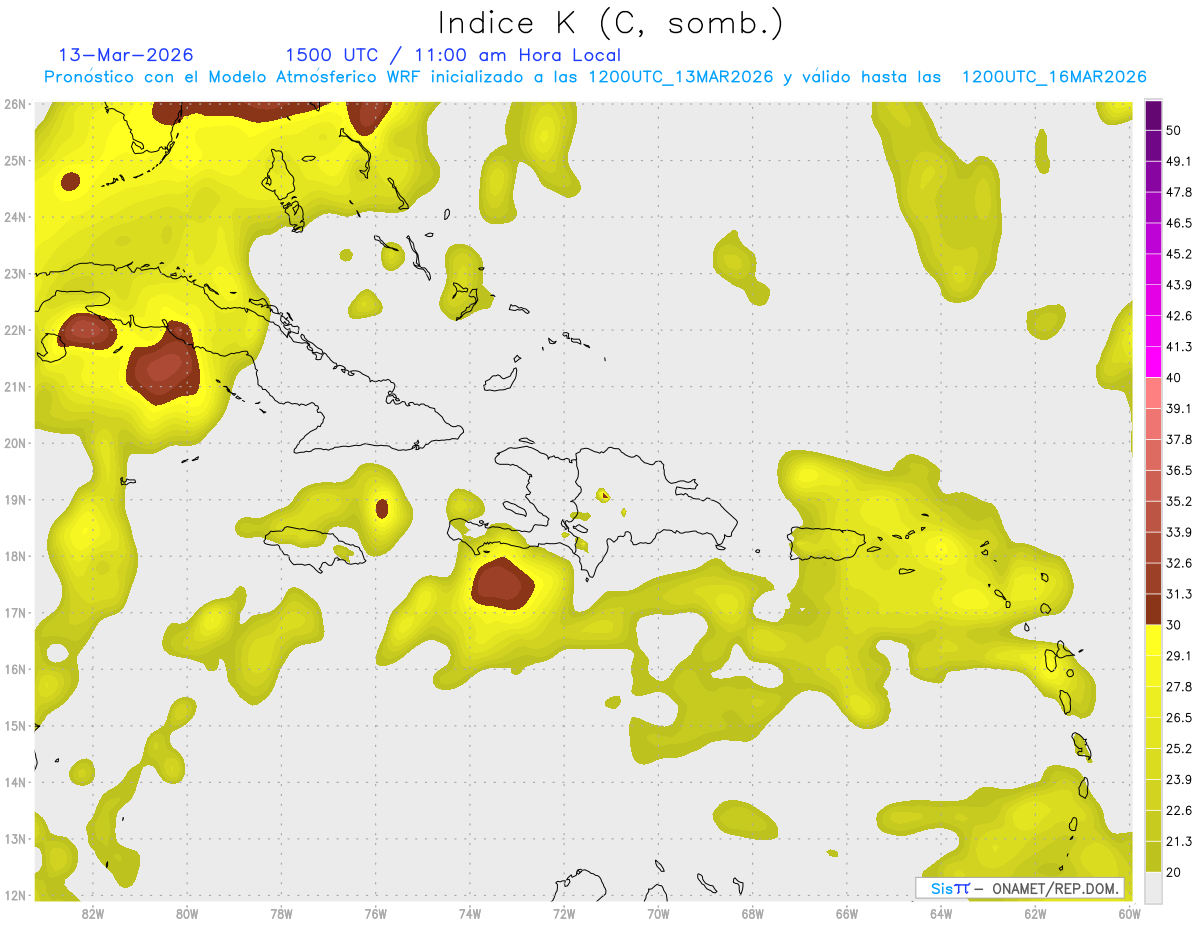Pick the olive swatch between 20 and 21.3
The width and height of the screenshot is (1200, 927).
1153,856
